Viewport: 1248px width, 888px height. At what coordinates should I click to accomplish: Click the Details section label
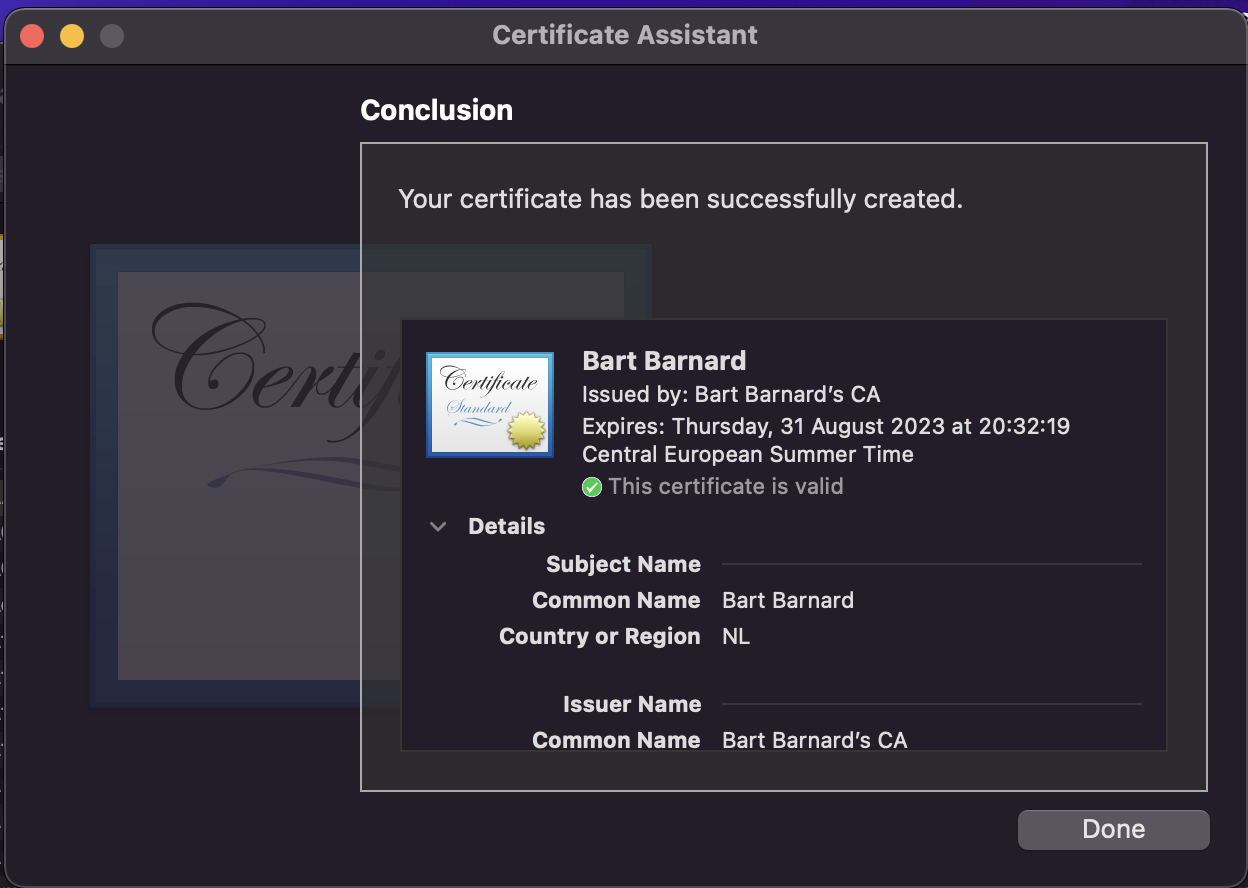[x=506, y=527]
